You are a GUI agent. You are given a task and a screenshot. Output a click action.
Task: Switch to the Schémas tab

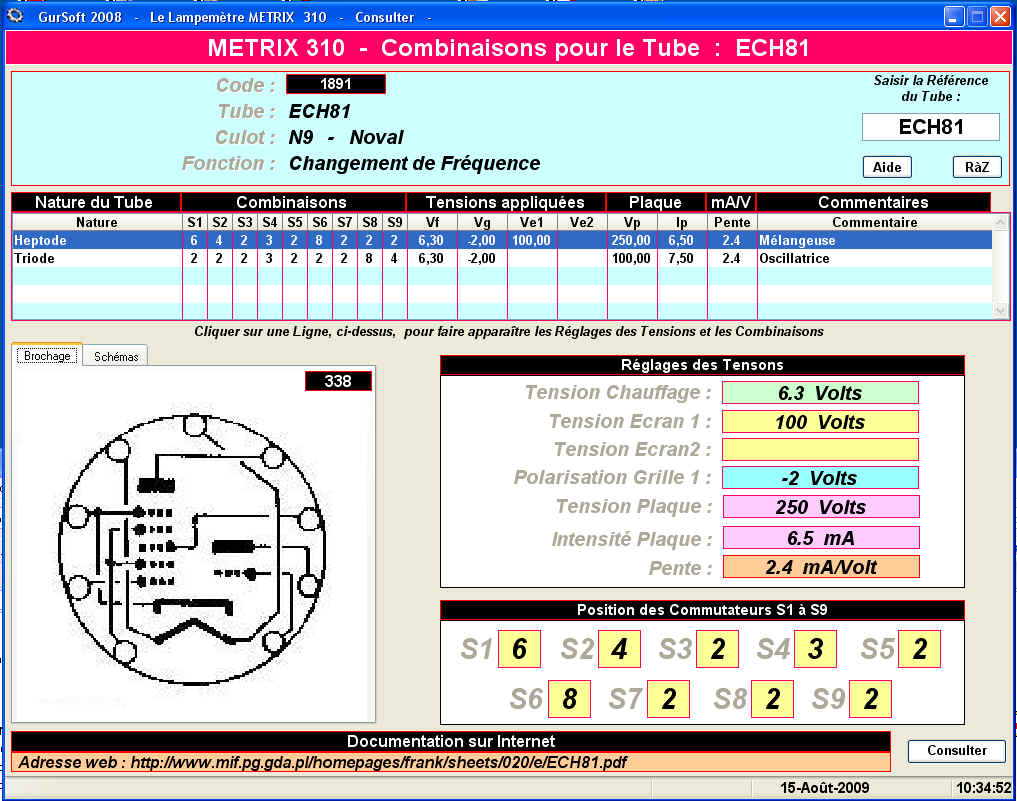(x=116, y=356)
